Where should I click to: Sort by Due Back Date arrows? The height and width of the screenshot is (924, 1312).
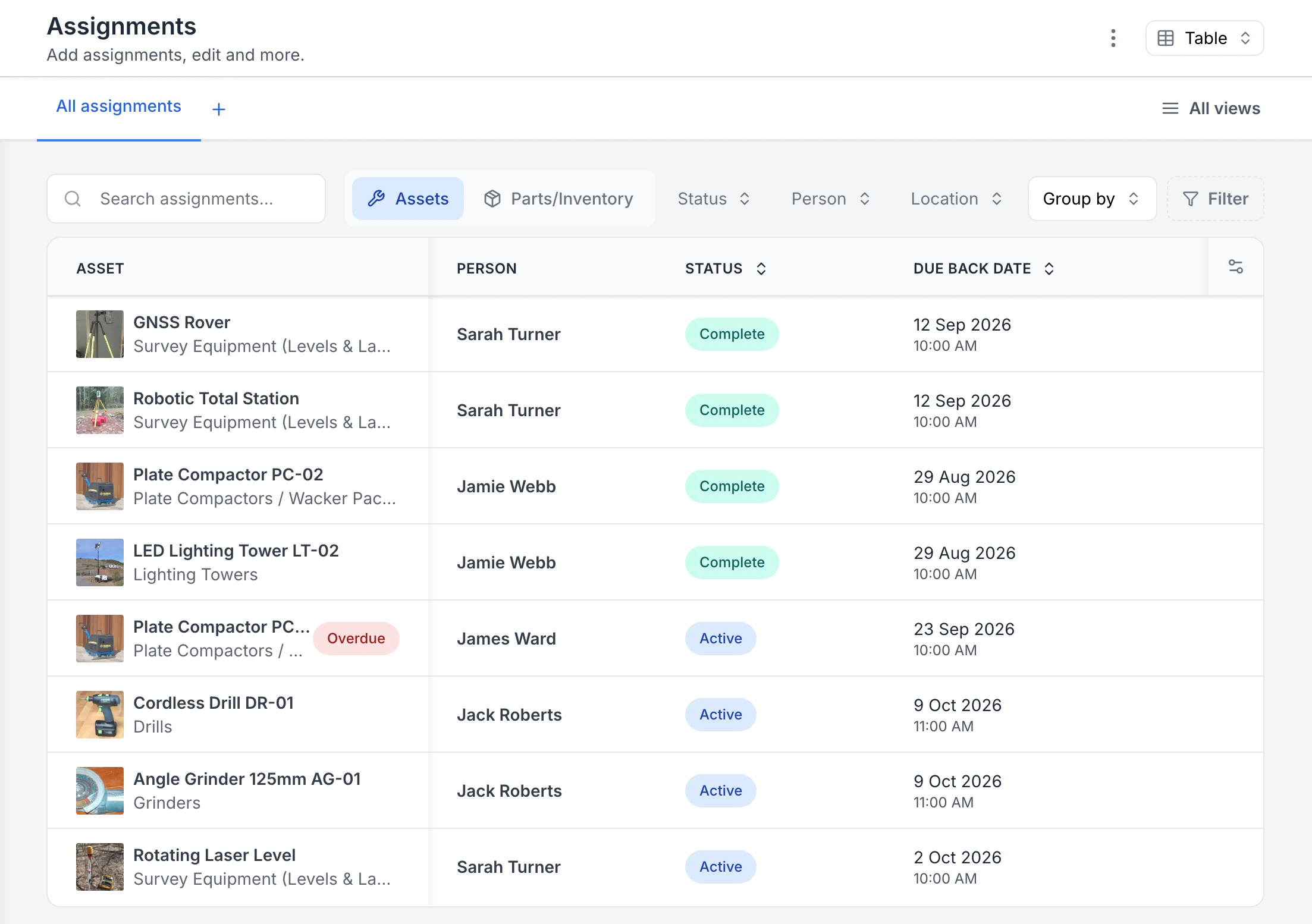point(1049,269)
